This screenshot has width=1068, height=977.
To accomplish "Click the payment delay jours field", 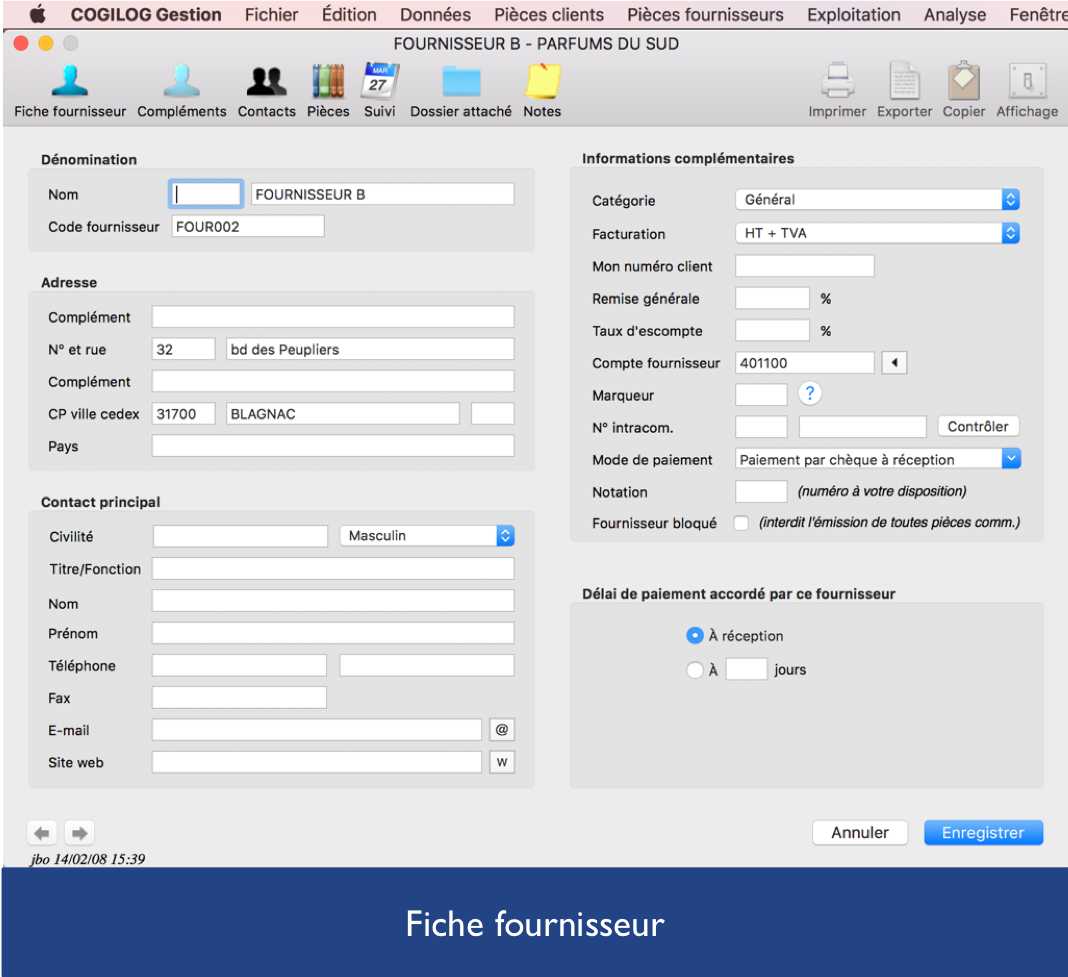I will (747, 669).
